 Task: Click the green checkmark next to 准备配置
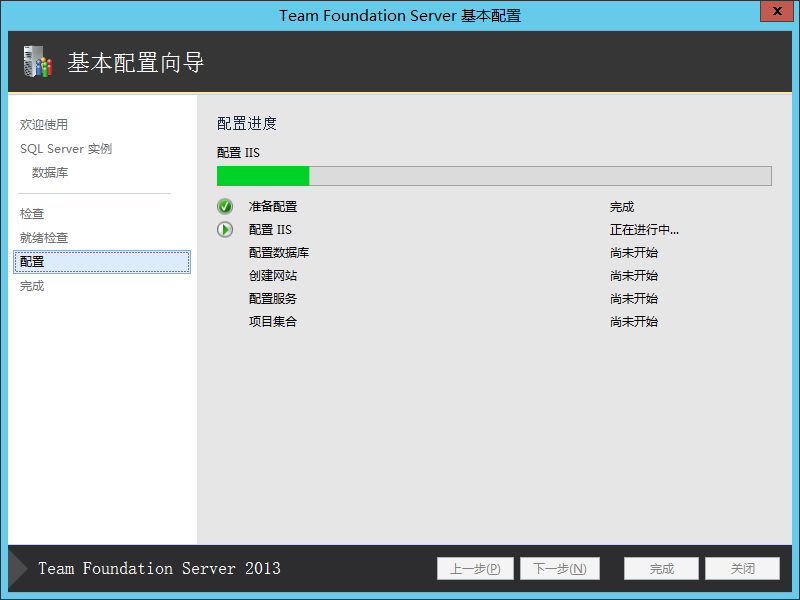click(x=225, y=207)
